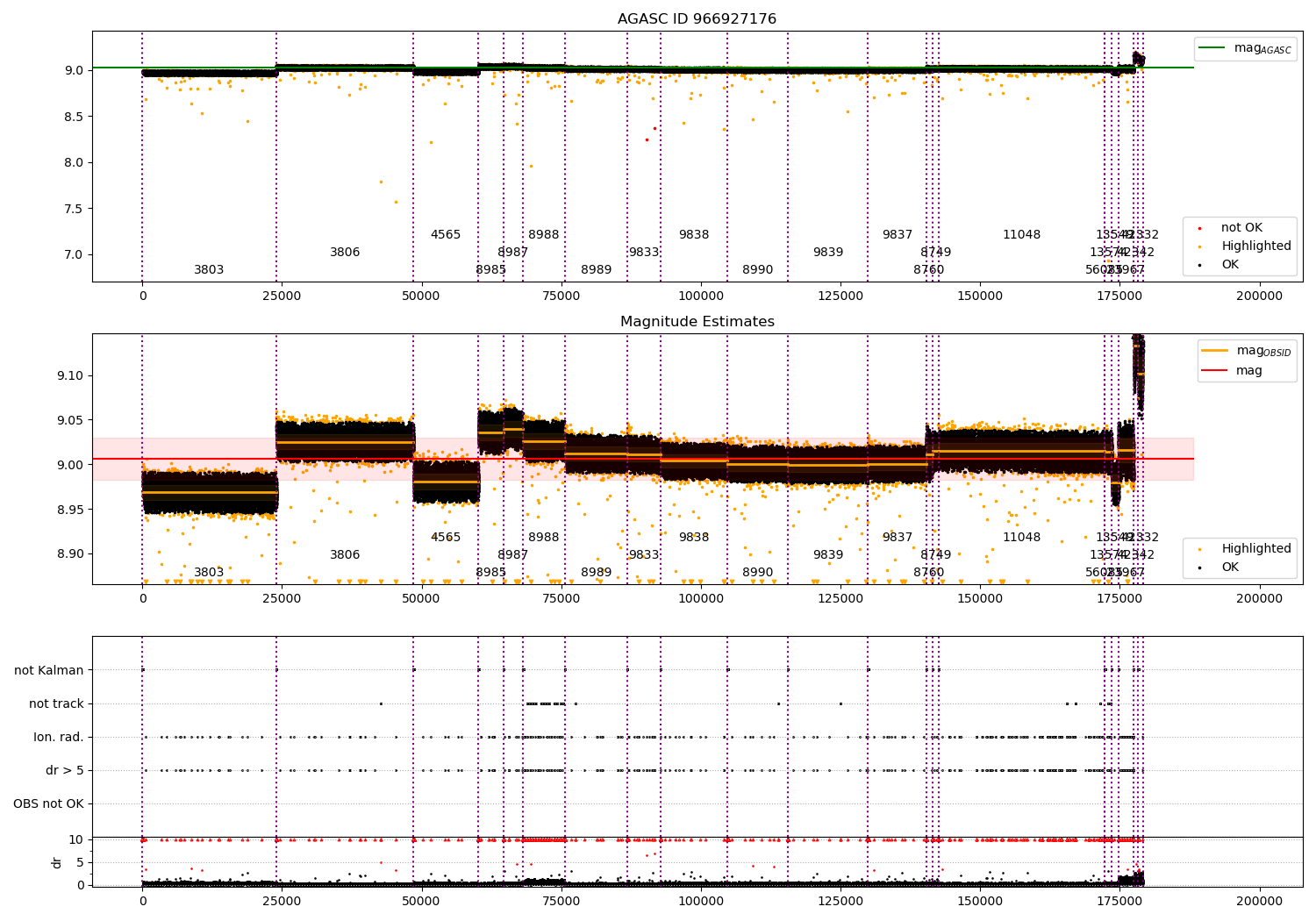
Task: Click obsid label 9833 in AGASC ID plot
Action: [x=644, y=253]
